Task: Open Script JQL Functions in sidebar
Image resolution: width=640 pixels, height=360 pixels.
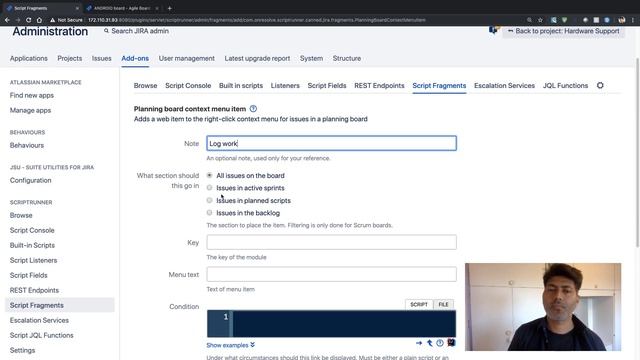Action: tap(42, 335)
